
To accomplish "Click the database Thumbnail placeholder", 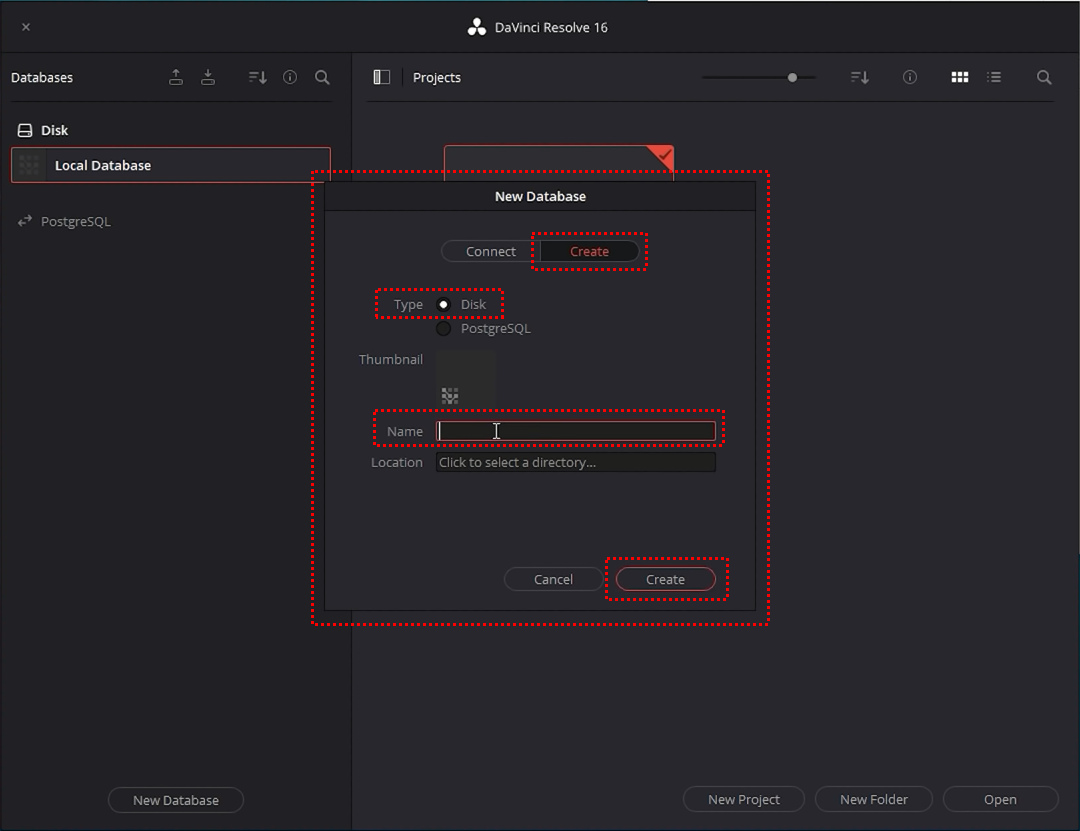I will point(466,378).
